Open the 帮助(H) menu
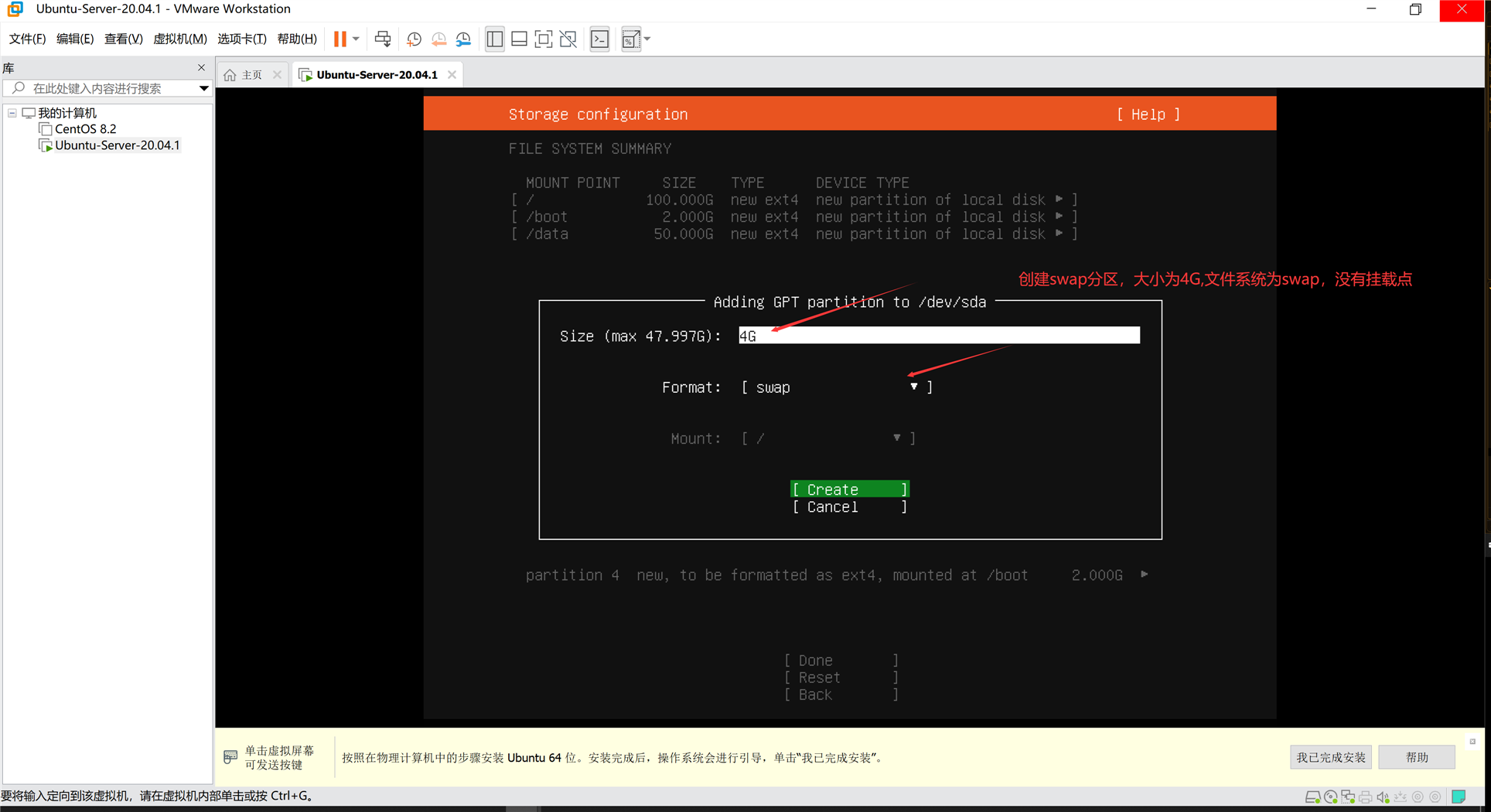Viewport: 1491px width, 812px height. [x=297, y=39]
